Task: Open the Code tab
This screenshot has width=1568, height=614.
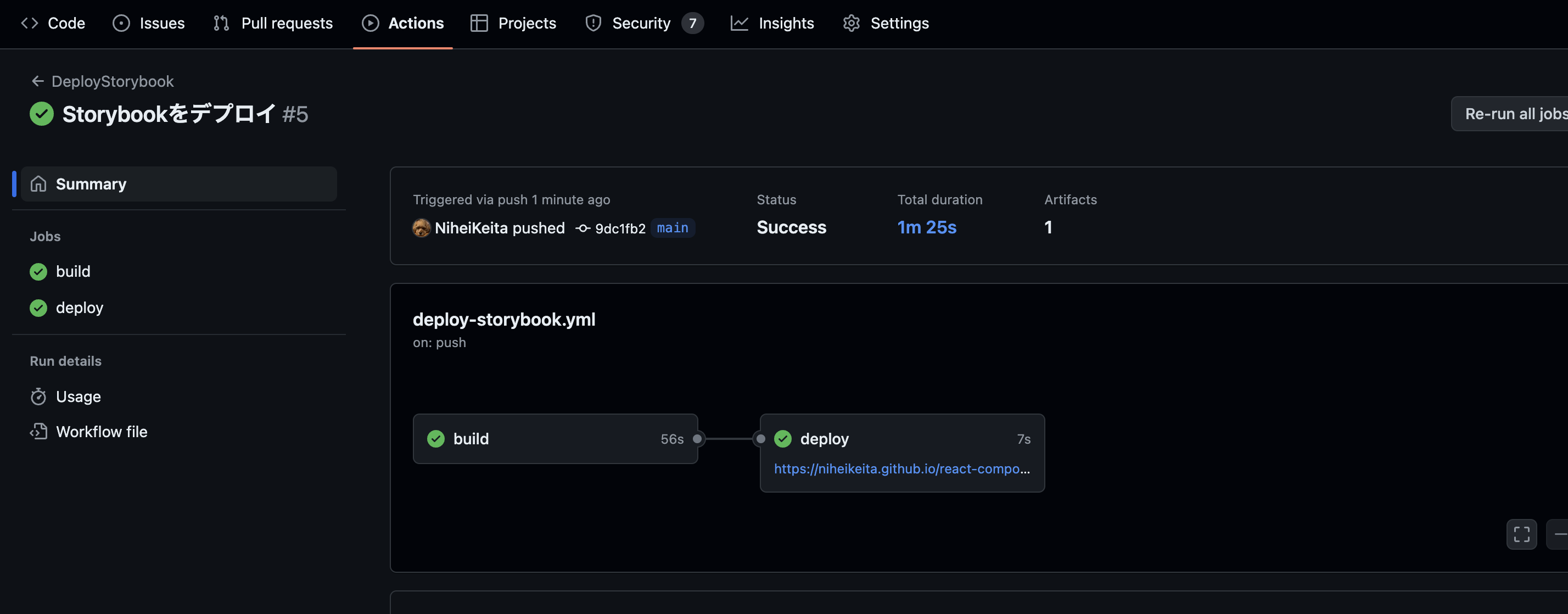Action: pos(54,23)
